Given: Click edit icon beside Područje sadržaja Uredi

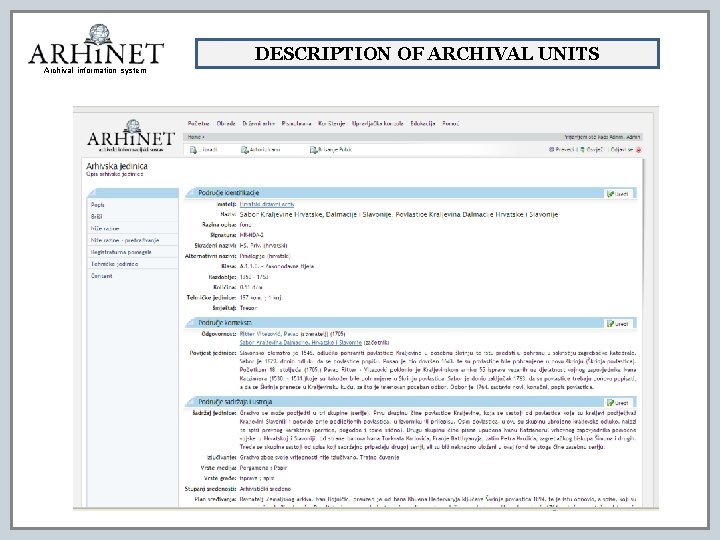Looking at the screenshot, I should [x=611, y=403].
